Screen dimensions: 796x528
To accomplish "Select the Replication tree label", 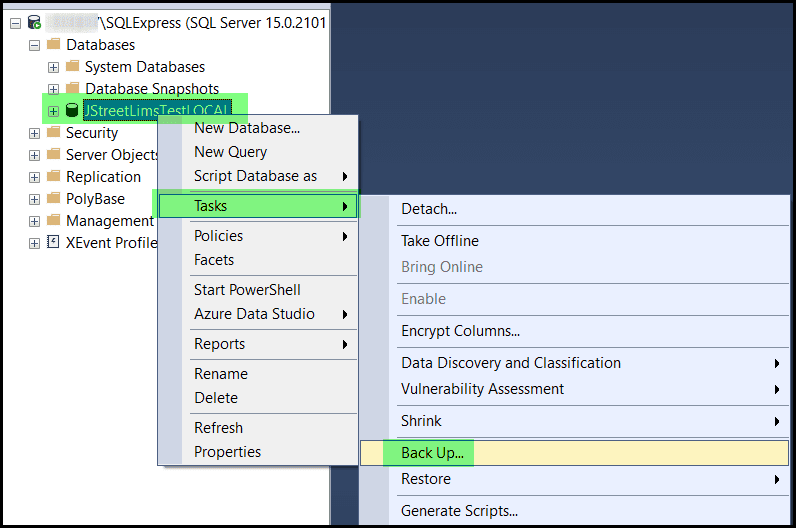I will click(x=104, y=177).
